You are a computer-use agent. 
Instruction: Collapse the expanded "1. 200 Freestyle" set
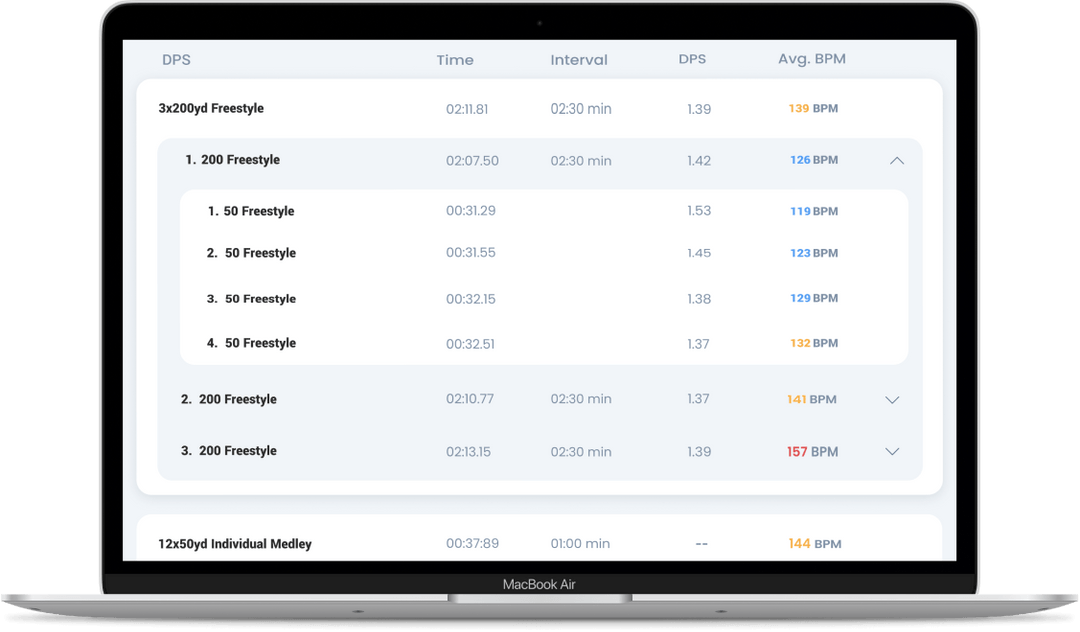(x=895, y=161)
